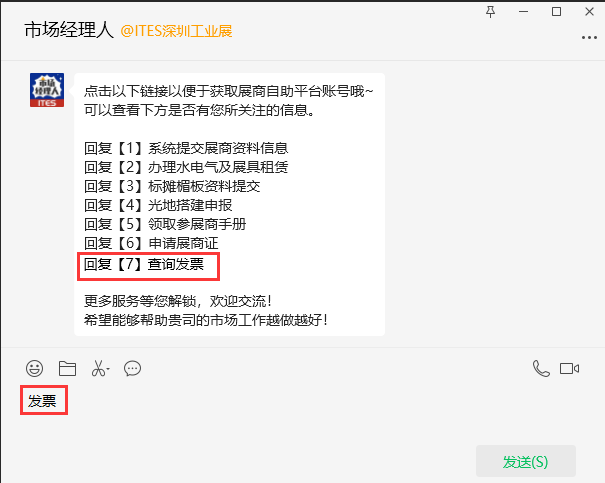The height and width of the screenshot is (483, 605).
Task: Open the chat history icon
Action: [132, 368]
